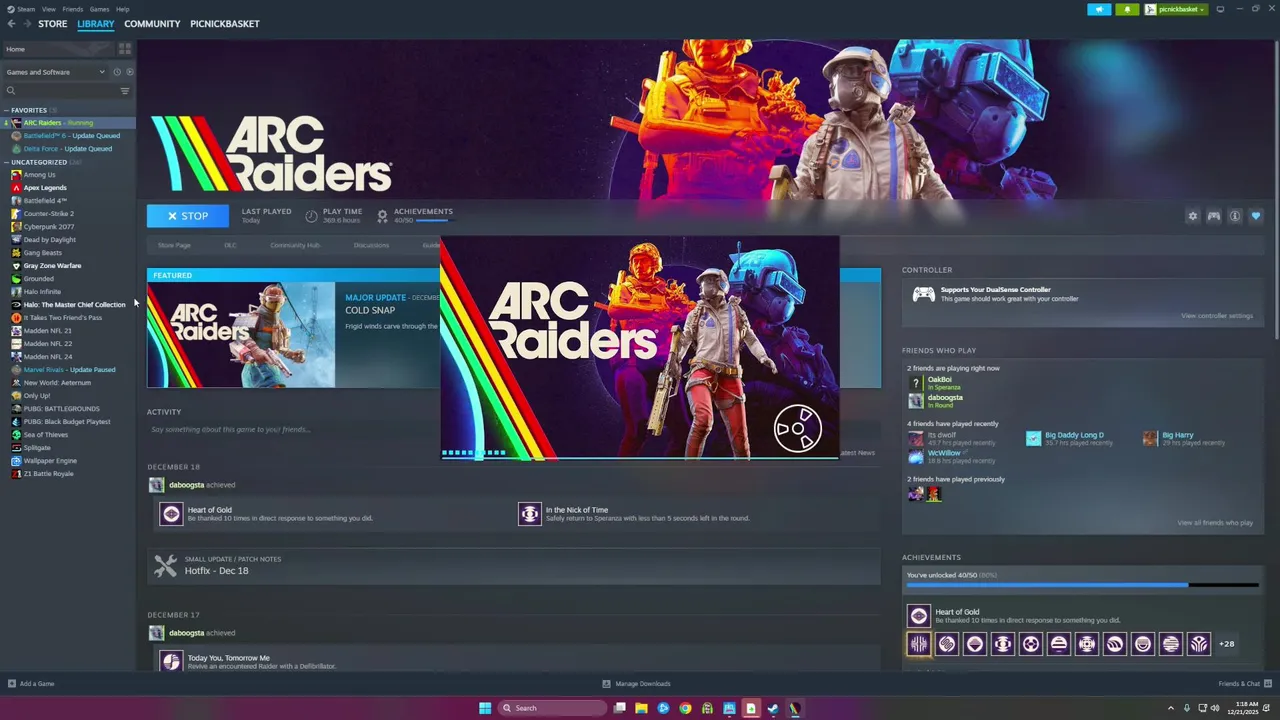Go back with the left arrow
Image resolution: width=1280 pixels, height=720 pixels.
tap(12, 24)
